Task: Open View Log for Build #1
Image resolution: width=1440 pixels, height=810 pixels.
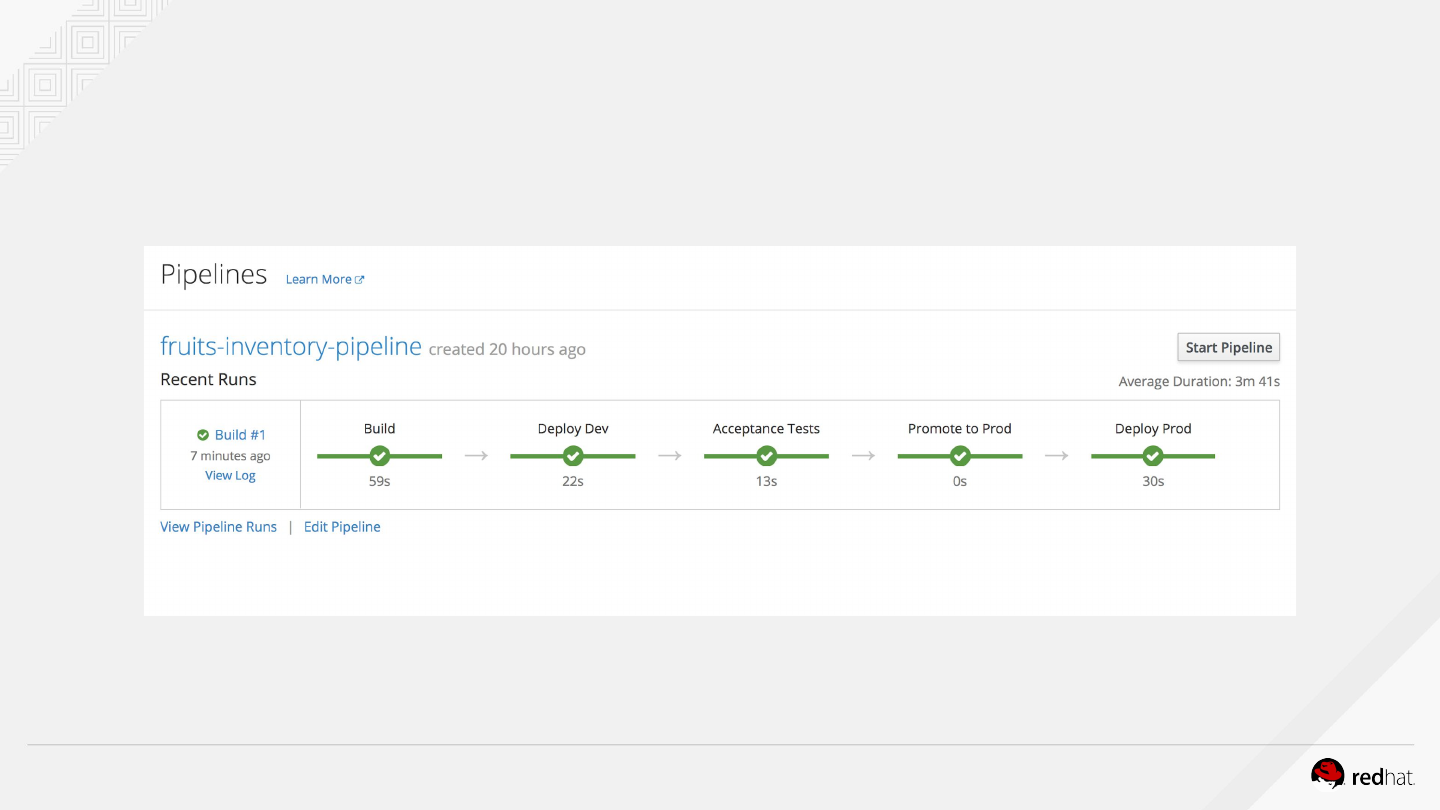Action: [x=230, y=476]
